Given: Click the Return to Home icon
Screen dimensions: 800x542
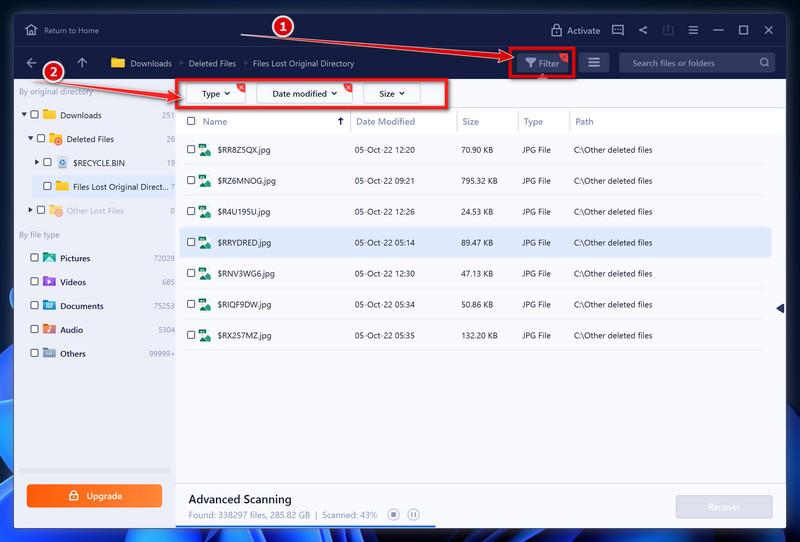Looking at the screenshot, I should coord(31,30).
